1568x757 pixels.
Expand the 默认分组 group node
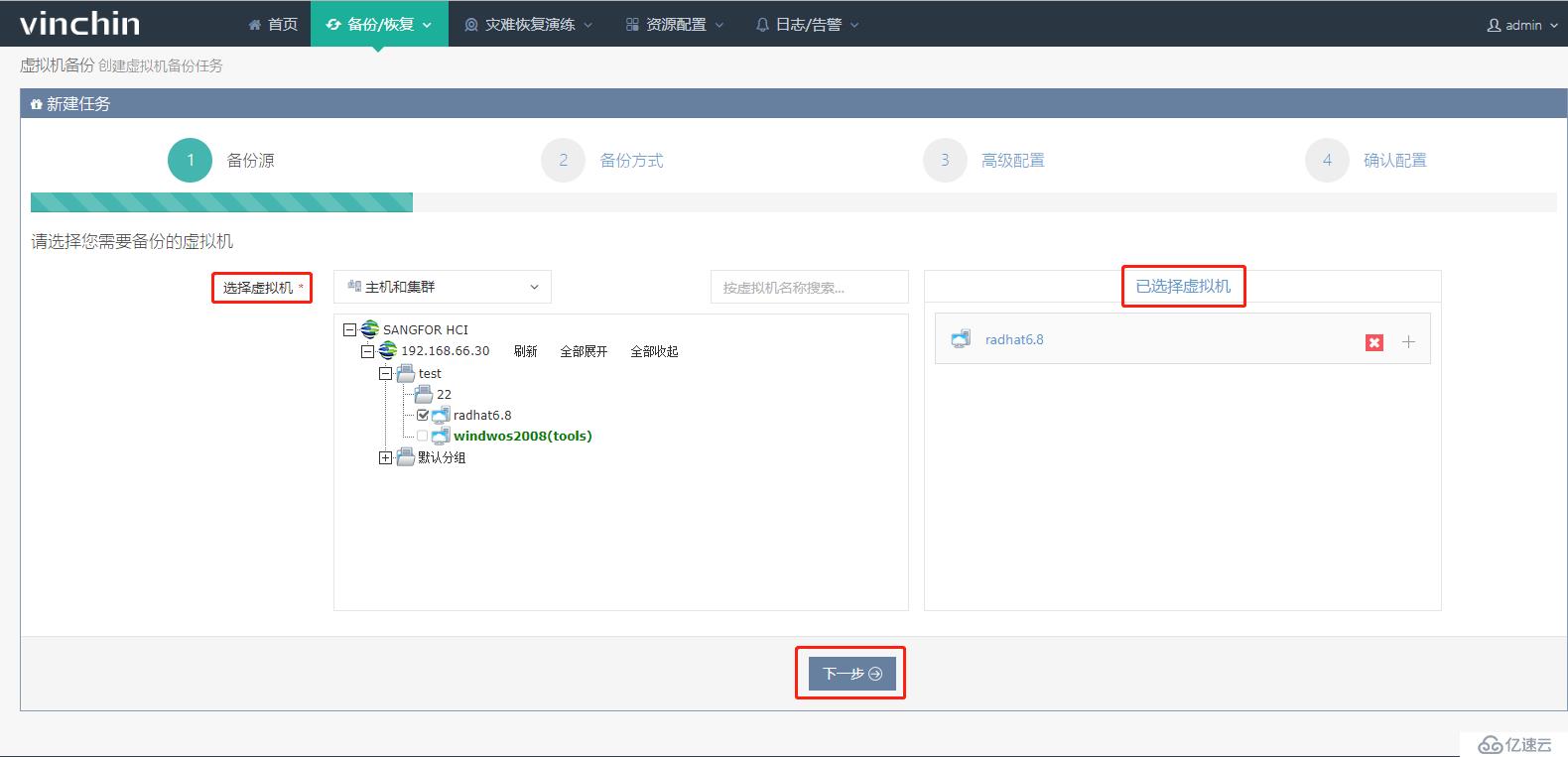[x=385, y=457]
